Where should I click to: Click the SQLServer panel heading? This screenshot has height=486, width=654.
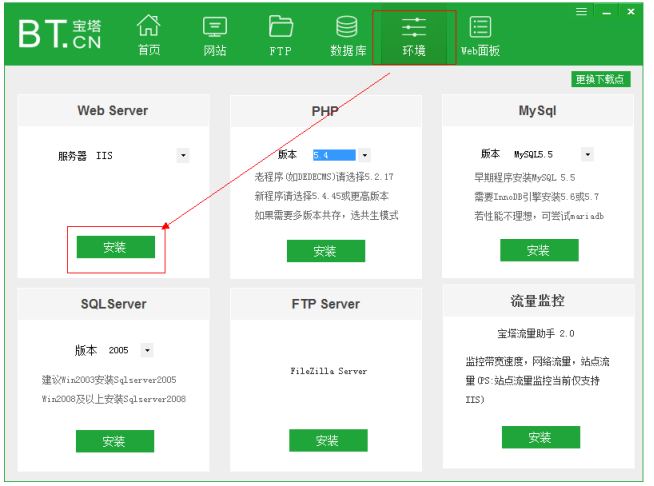(113, 304)
